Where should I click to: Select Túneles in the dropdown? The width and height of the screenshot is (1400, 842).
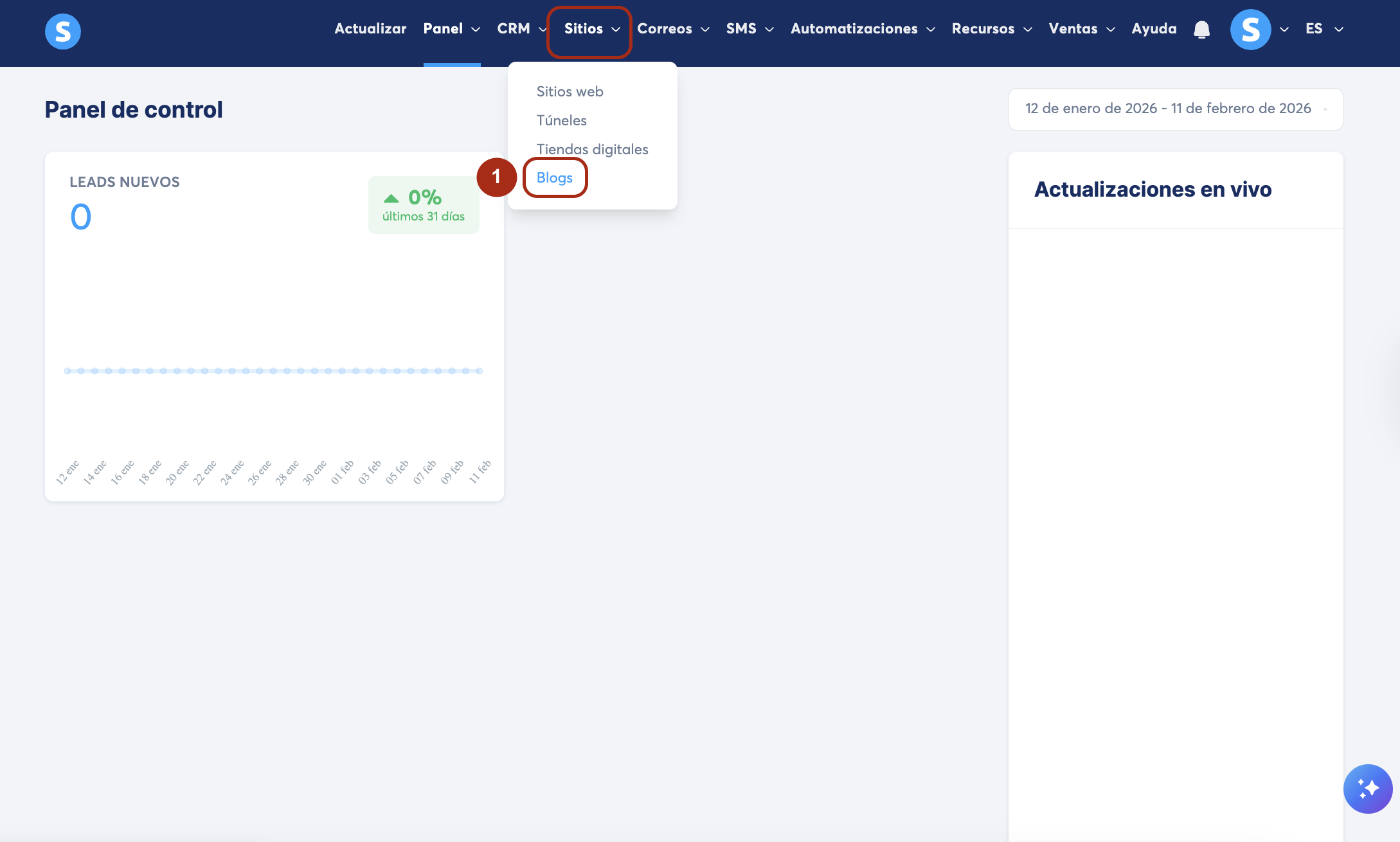(x=561, y=120)
